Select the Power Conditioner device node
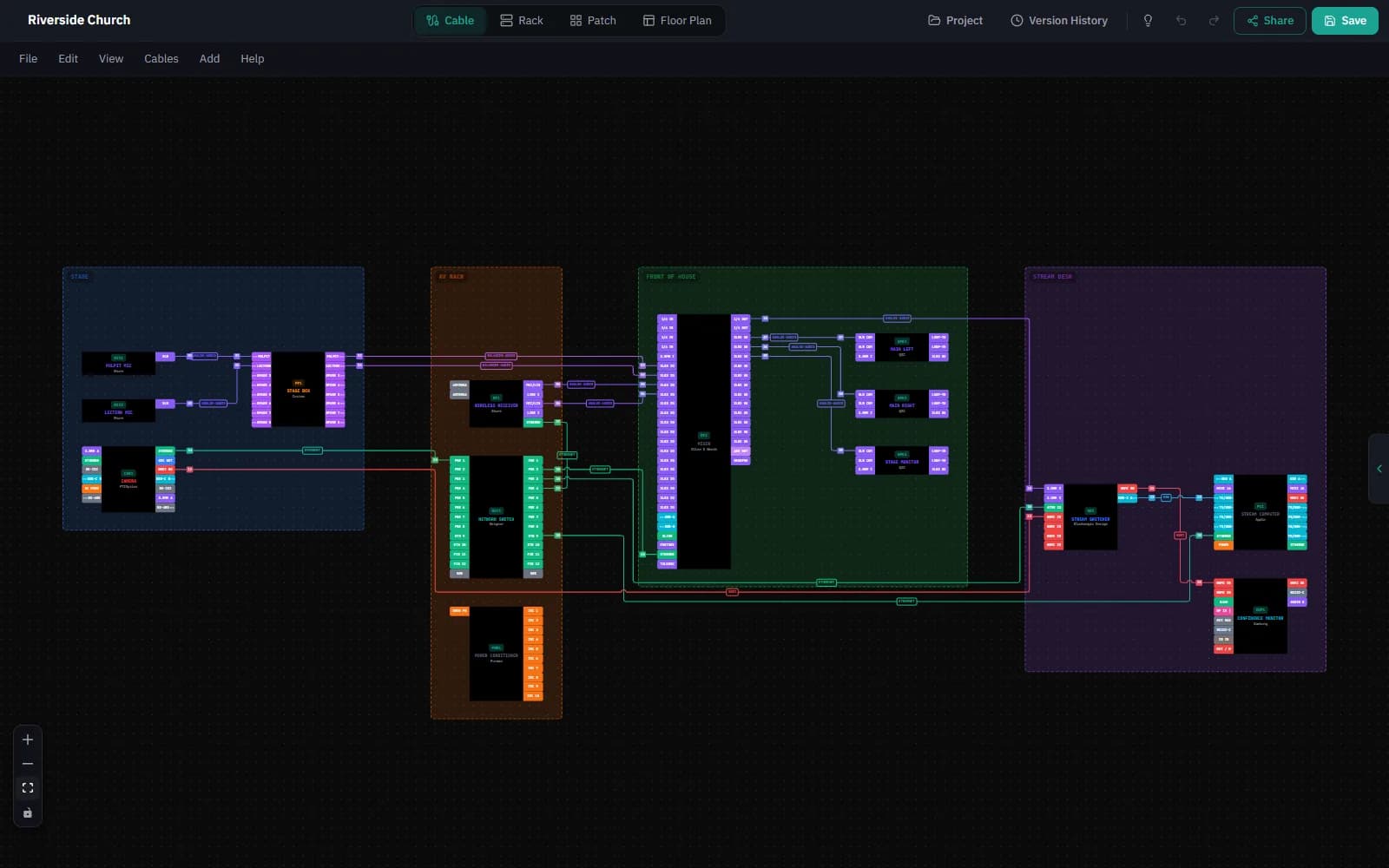Viewport: 1389px width, 868px height. click(497, 654)
